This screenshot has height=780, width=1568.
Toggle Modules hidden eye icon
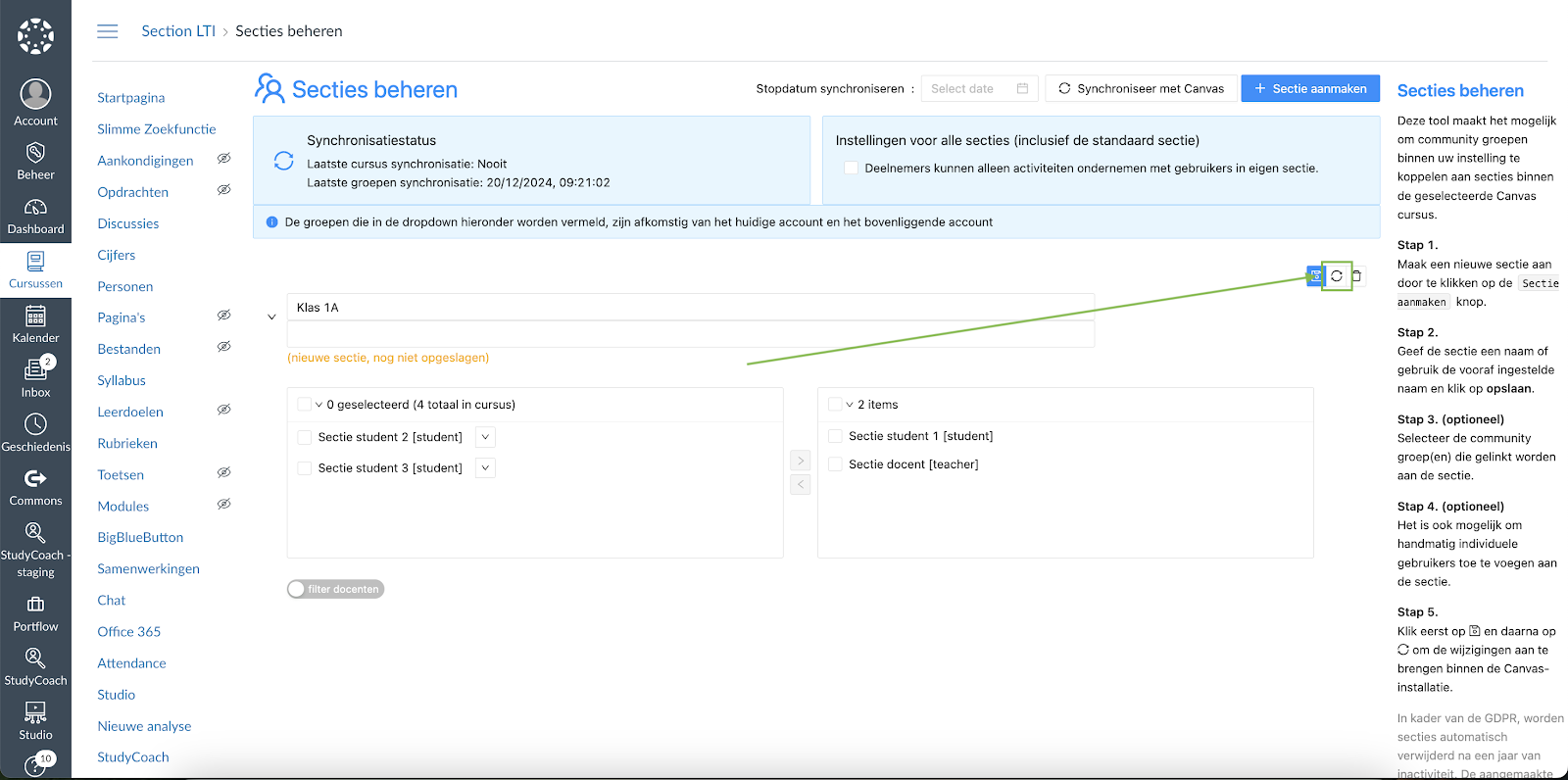tap(223, 504)
